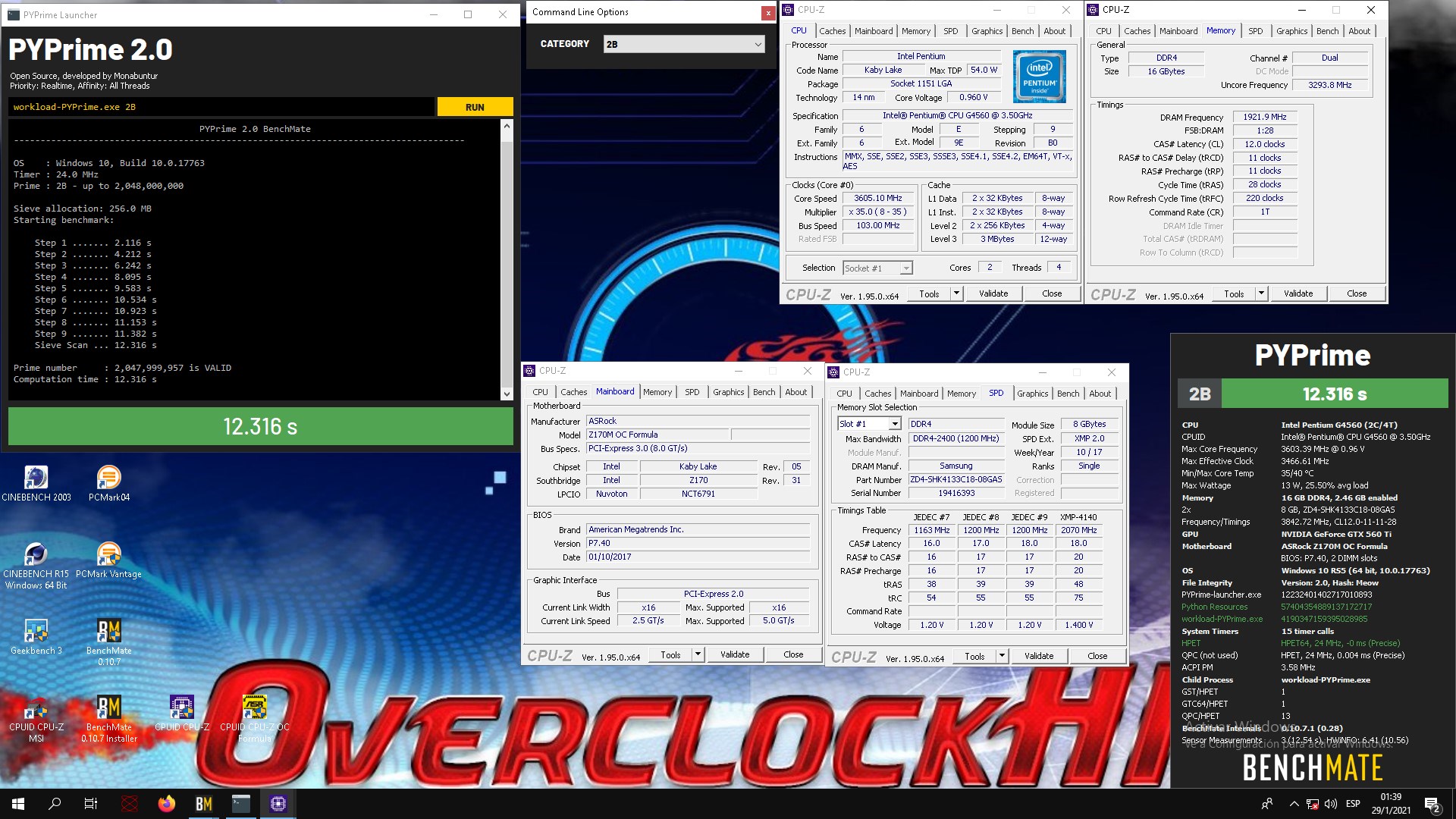Image resolution: width=1456 pixels, height=819 pixels.
Task: Open PCMark04 desktop icon
Action: [x=109, y=483]
